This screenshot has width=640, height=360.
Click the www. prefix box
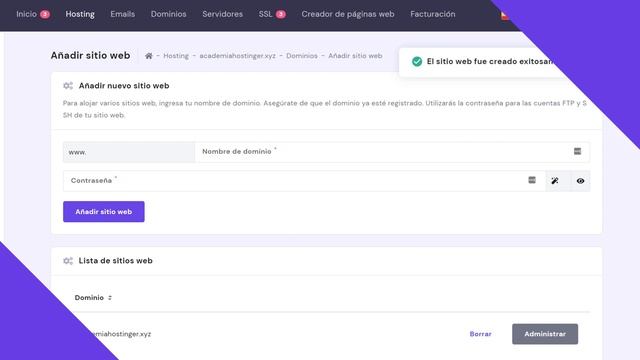point(129,152)
